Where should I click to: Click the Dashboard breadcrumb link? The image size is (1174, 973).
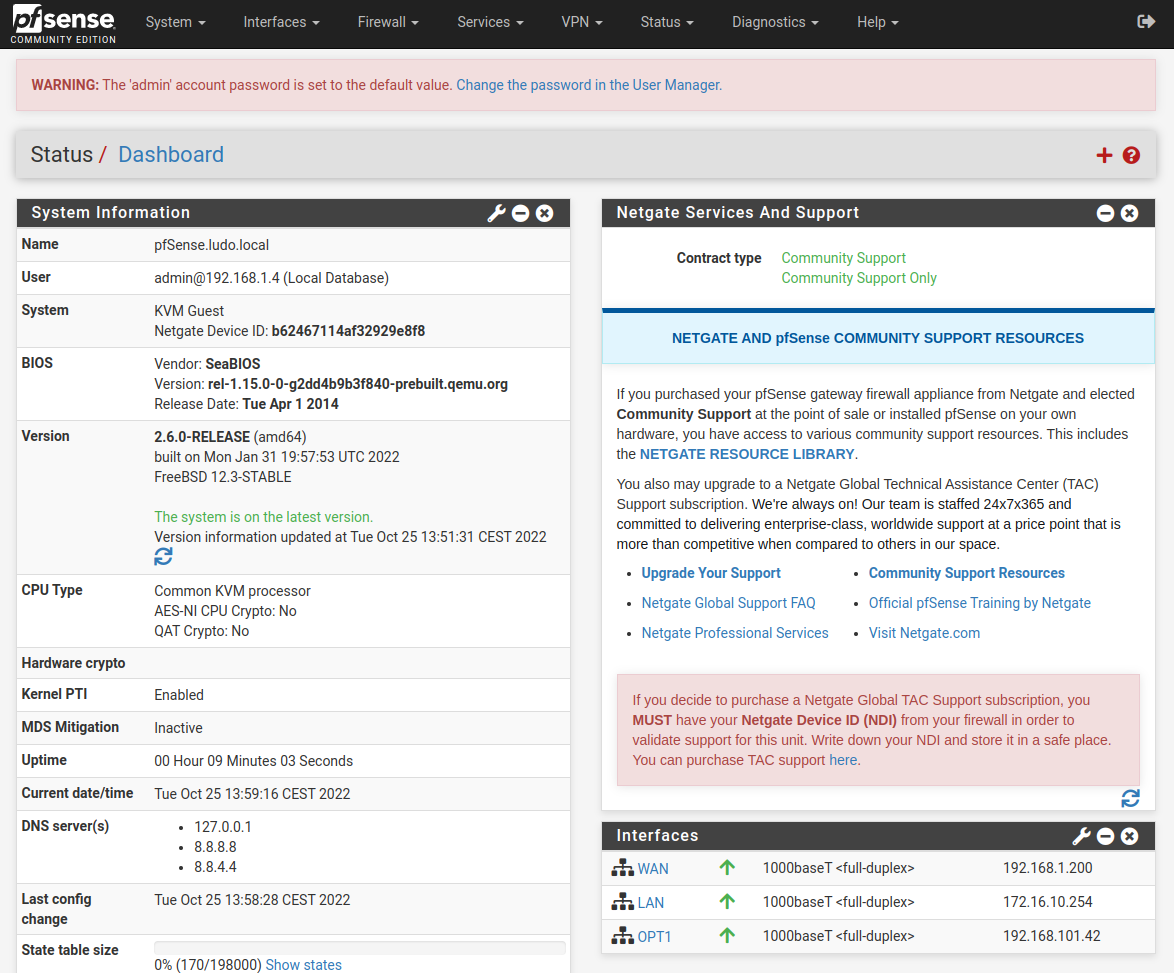[x=171, y=154]
